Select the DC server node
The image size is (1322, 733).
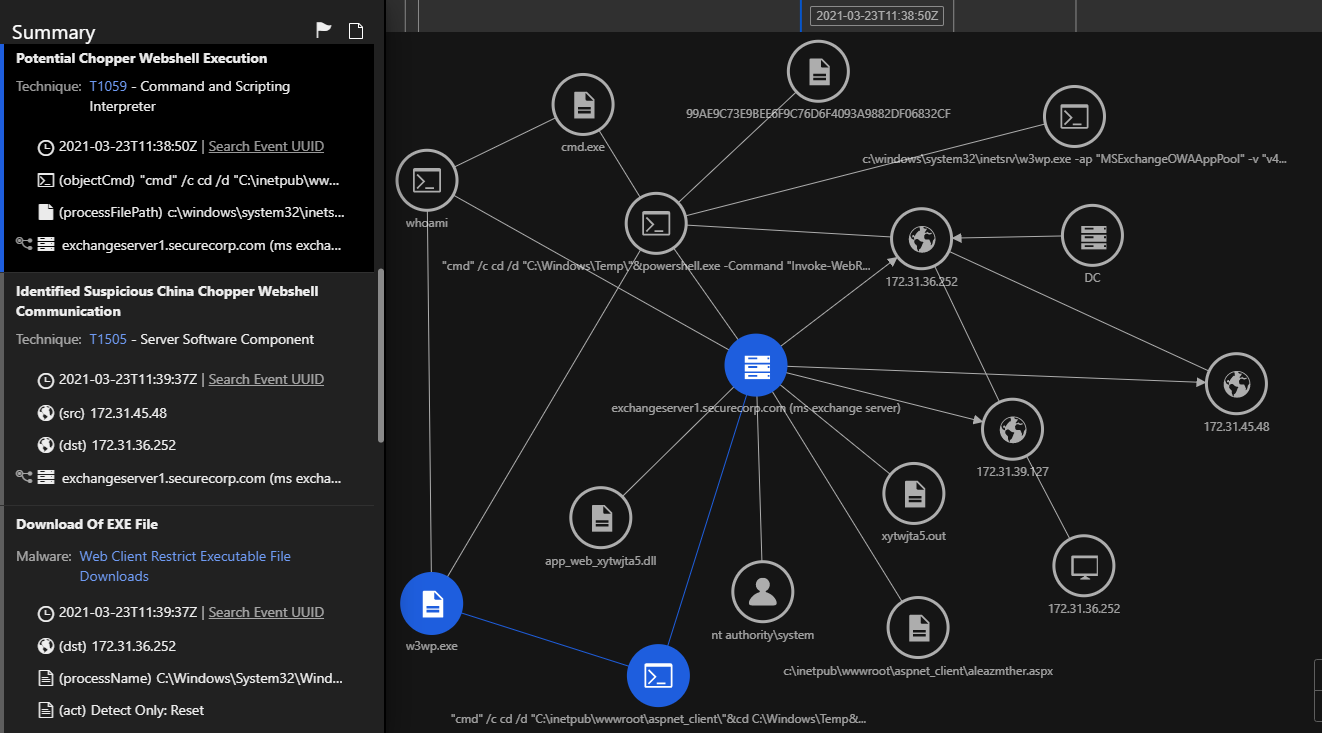click(1092, 237)
